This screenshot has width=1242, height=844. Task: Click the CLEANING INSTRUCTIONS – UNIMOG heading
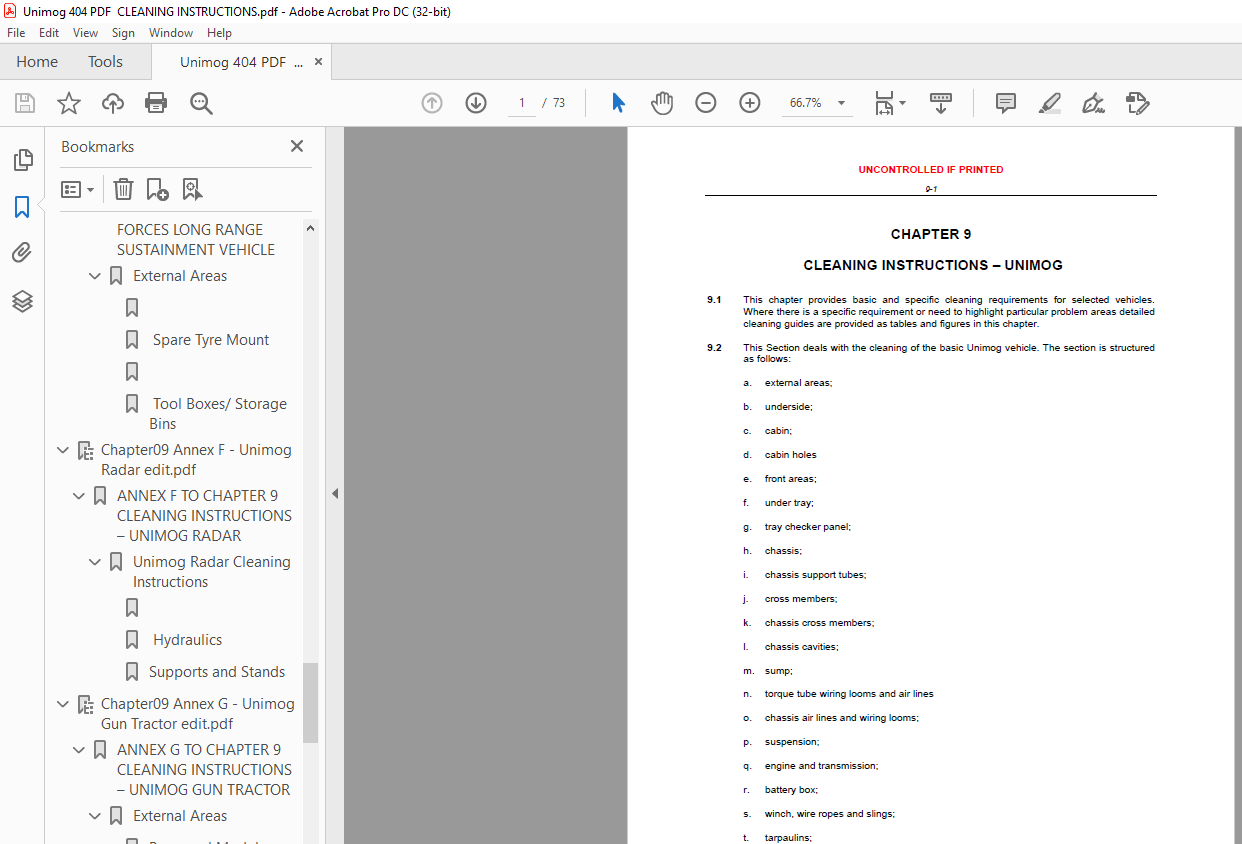(x=933, y=265)
